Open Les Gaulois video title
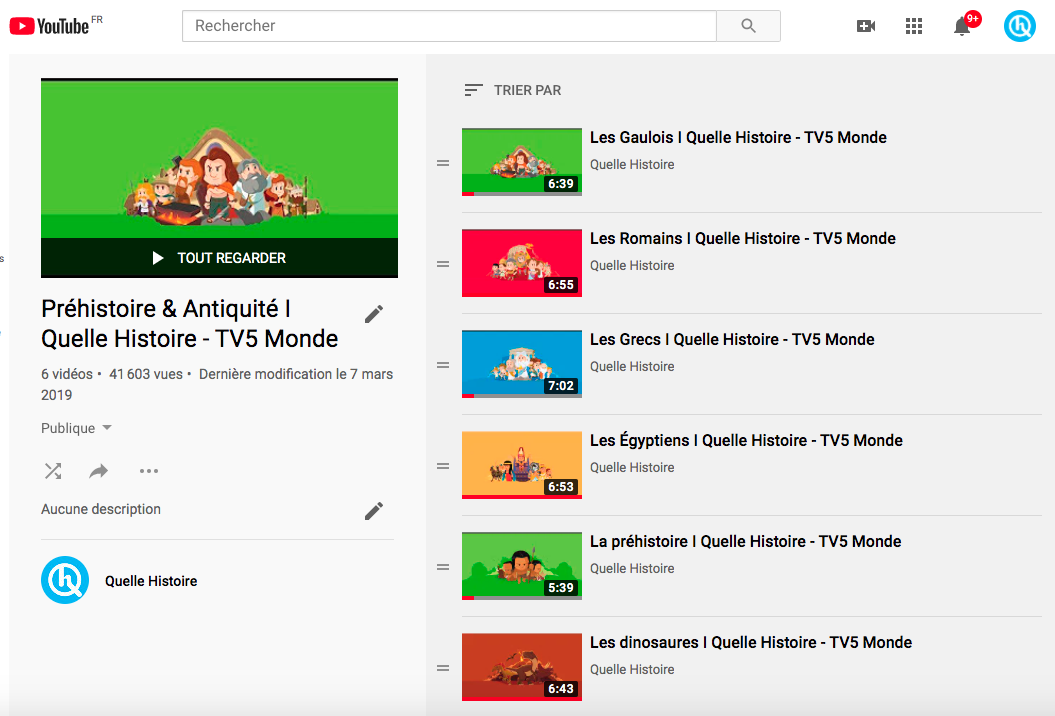Image resolution: width=1055 pixels, height=716 pixels. (738, 137)
